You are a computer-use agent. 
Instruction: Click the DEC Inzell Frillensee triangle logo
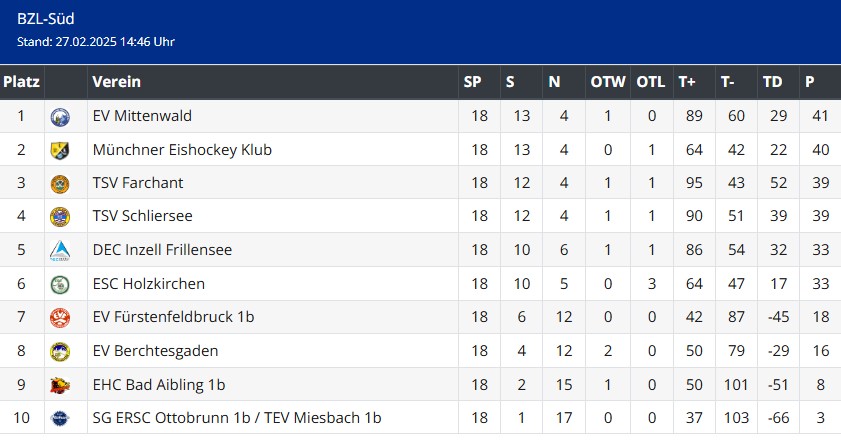[60, 250]
